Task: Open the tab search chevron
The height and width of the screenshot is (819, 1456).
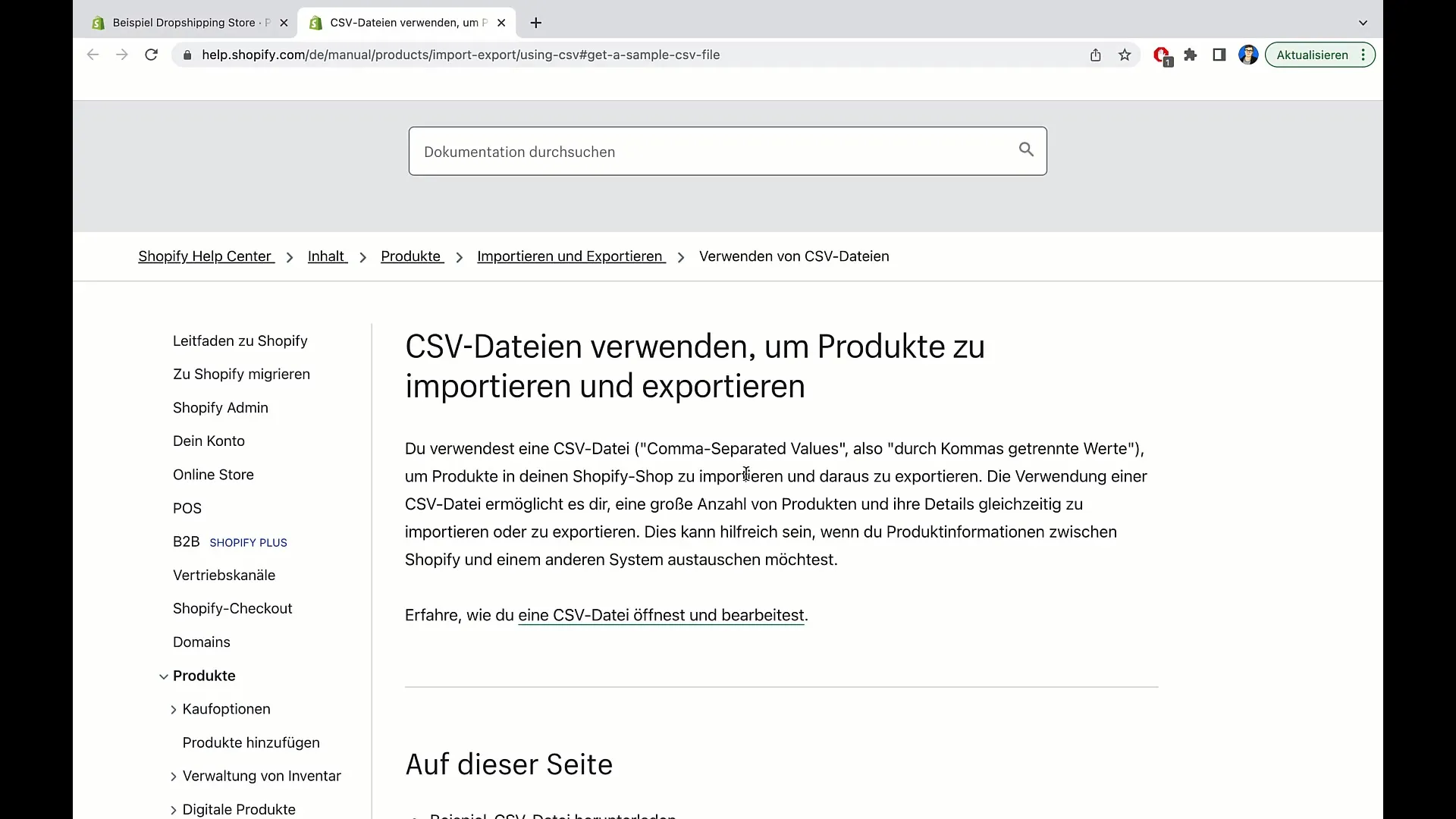Action: (1363, 23)
